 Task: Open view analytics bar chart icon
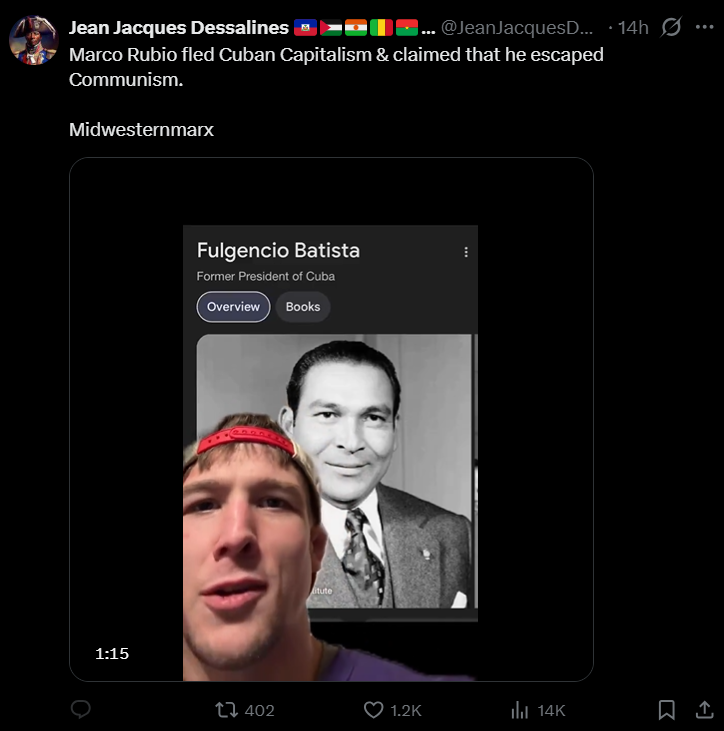pos(520,710)
